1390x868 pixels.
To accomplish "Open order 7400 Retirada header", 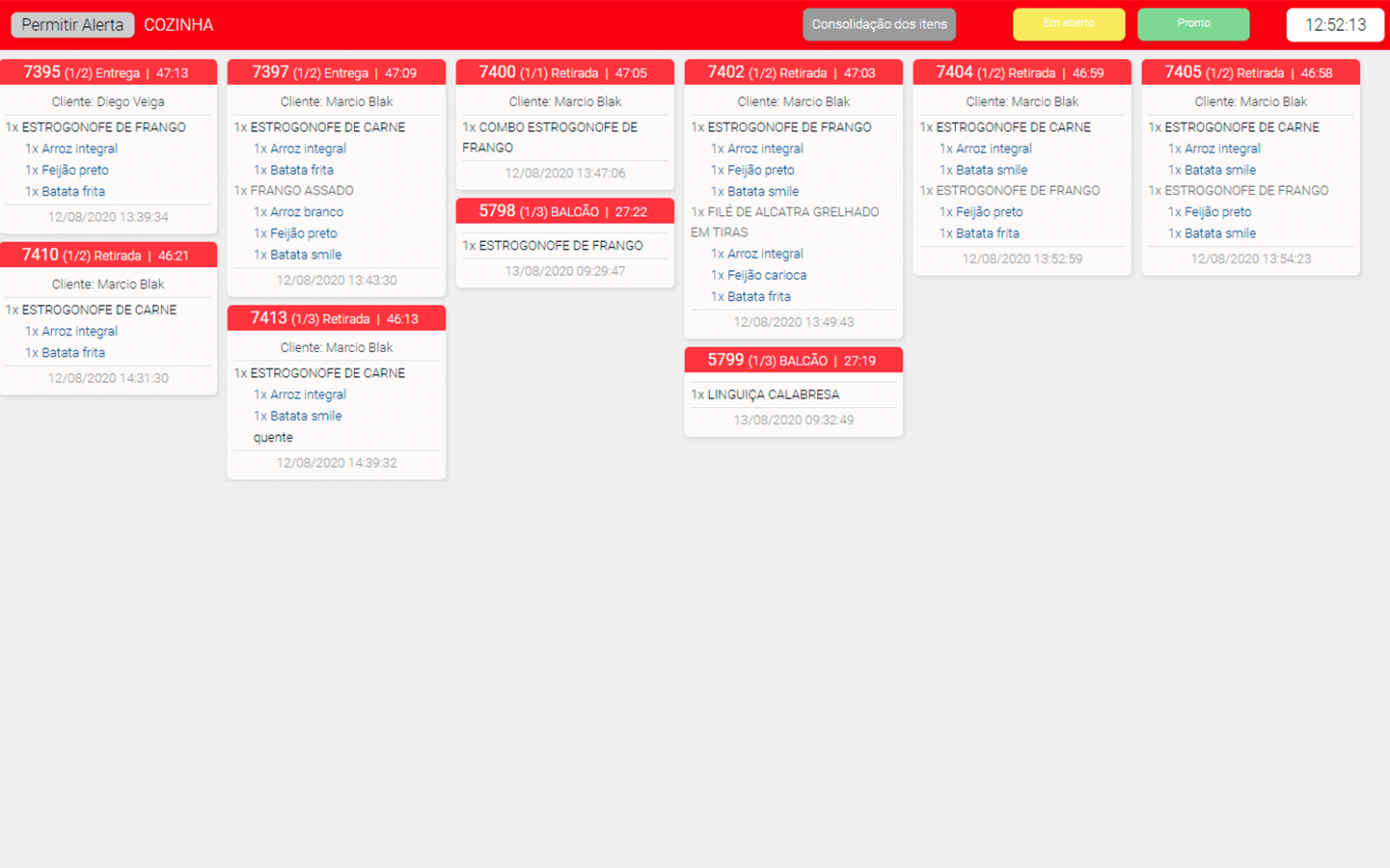I will click(x=564, y=72).
